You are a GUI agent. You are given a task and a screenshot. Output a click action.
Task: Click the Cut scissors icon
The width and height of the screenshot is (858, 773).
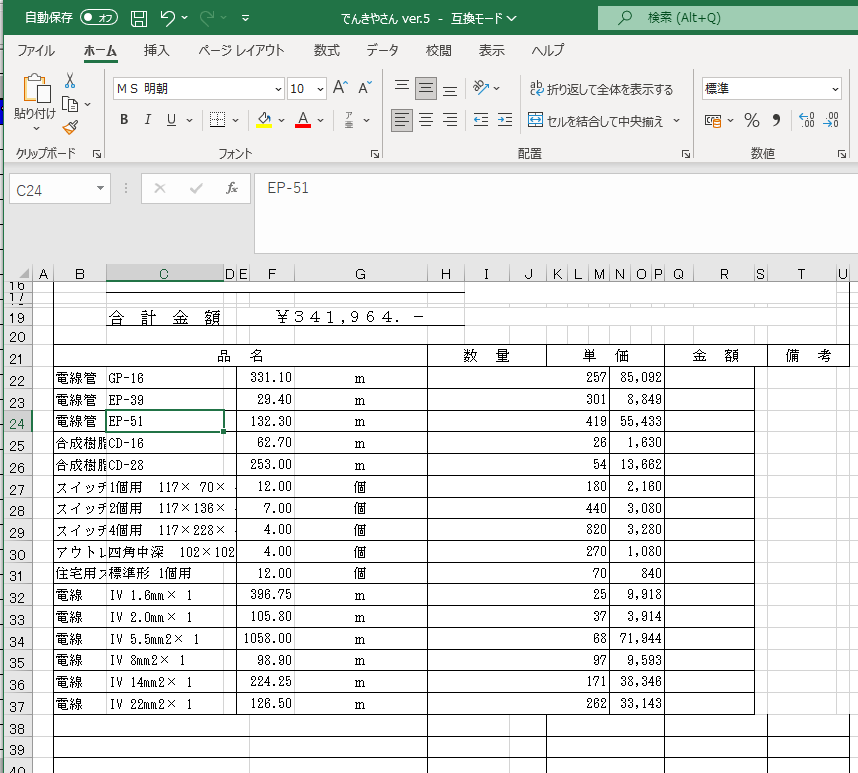click(70, 81)
